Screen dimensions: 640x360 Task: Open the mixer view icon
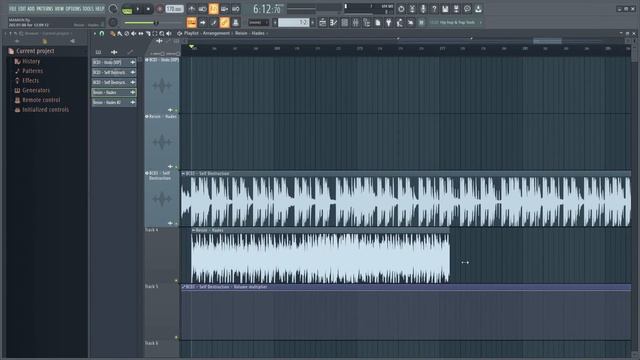[356, 22]
